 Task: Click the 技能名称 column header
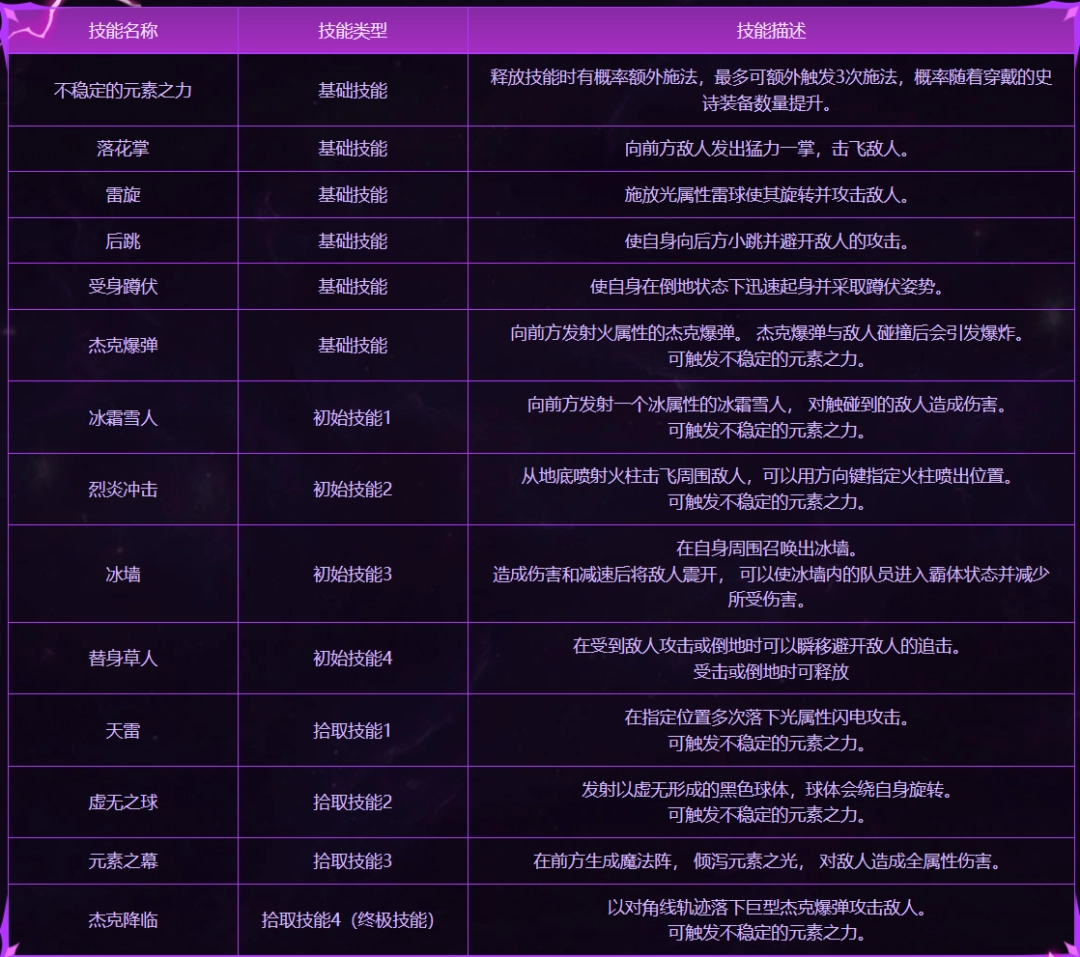[x=123, y=31]
